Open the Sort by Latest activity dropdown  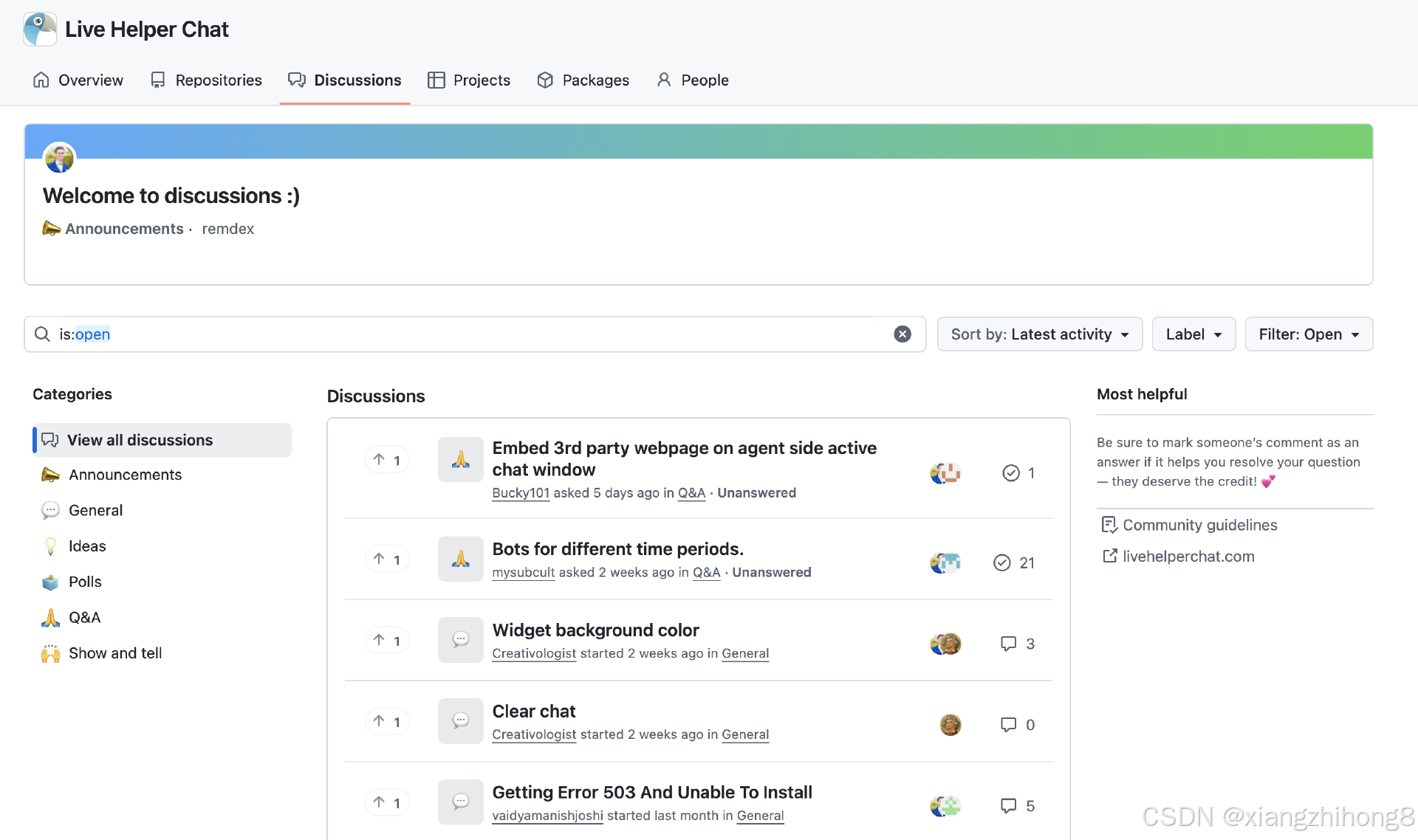(1040, 334)
